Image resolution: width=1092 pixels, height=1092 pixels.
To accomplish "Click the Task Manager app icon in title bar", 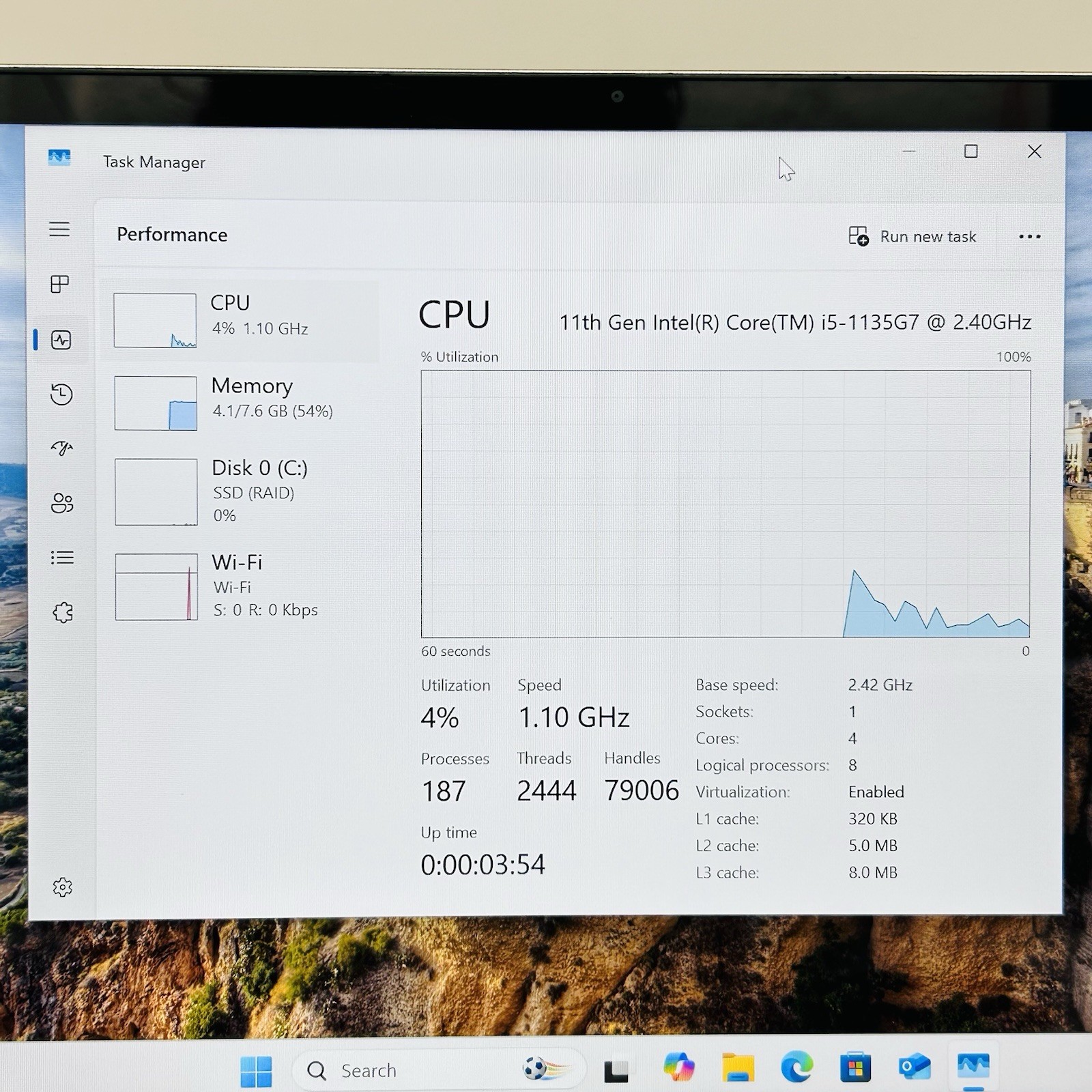I will (59, 158).
